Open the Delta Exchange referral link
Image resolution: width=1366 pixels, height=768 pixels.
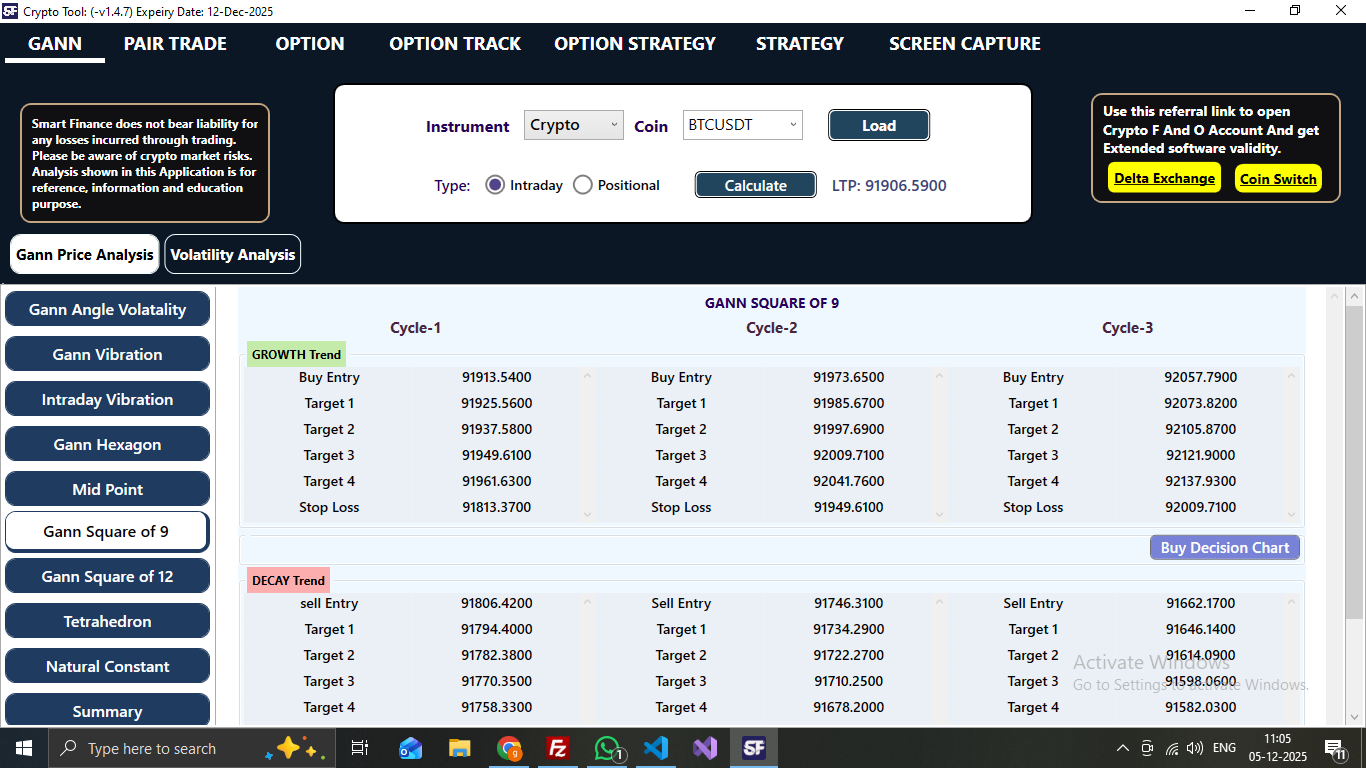pos(1163,178)
